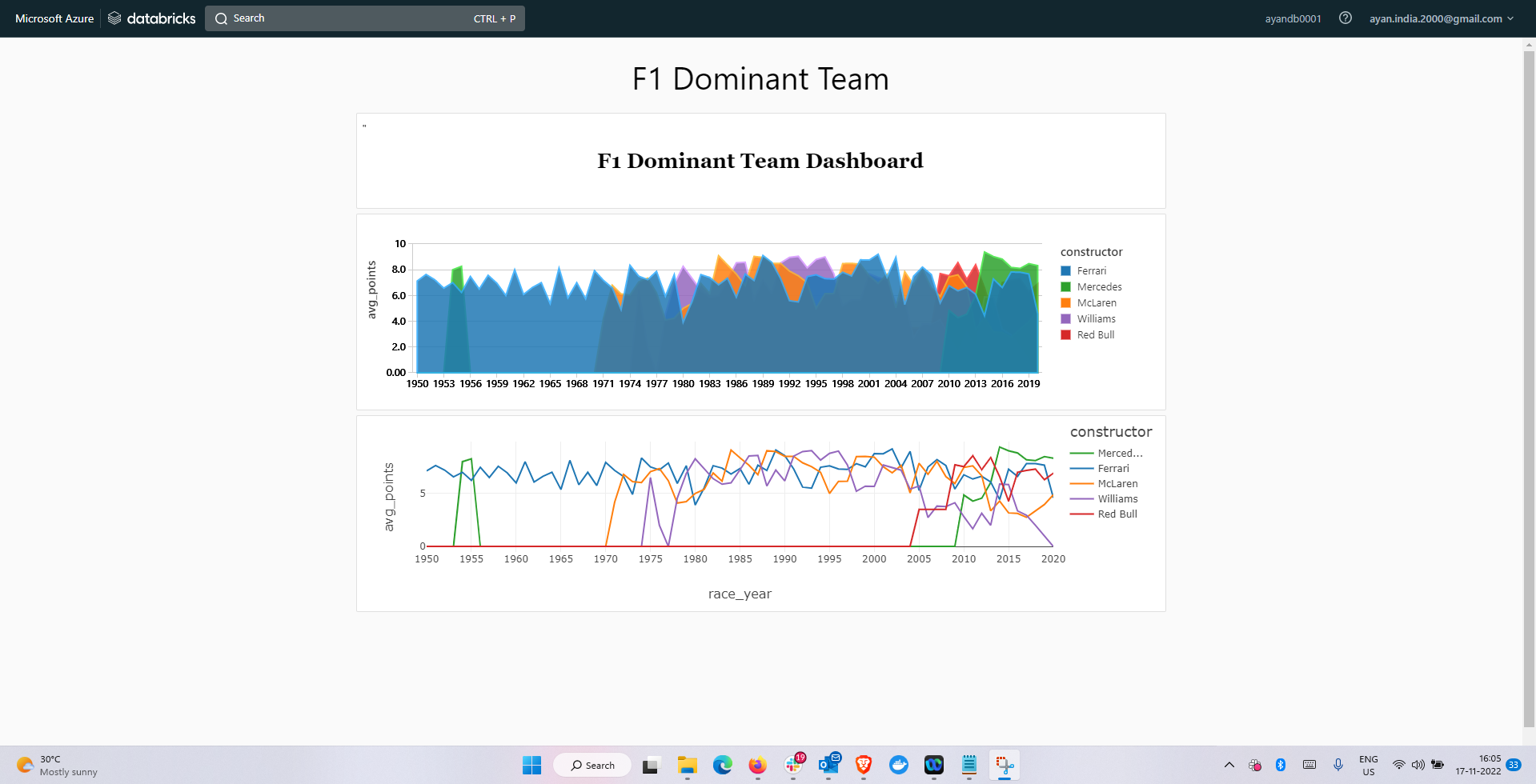Click the Microsoft Azure item in the top bar
This screenshot has height=784, width=1536.
coord(53,18)
